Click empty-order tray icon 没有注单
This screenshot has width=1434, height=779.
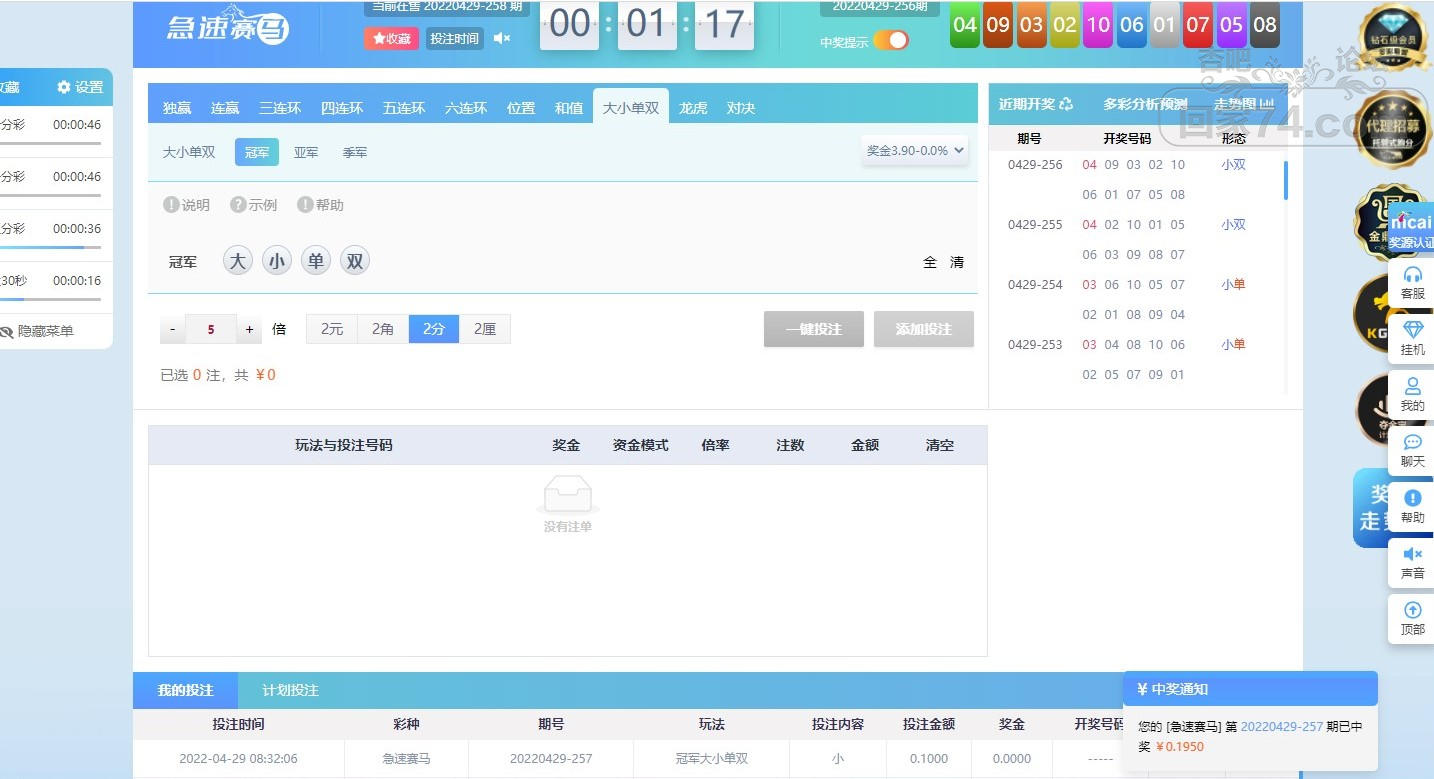pyautogui.click(x=567, y=495)
